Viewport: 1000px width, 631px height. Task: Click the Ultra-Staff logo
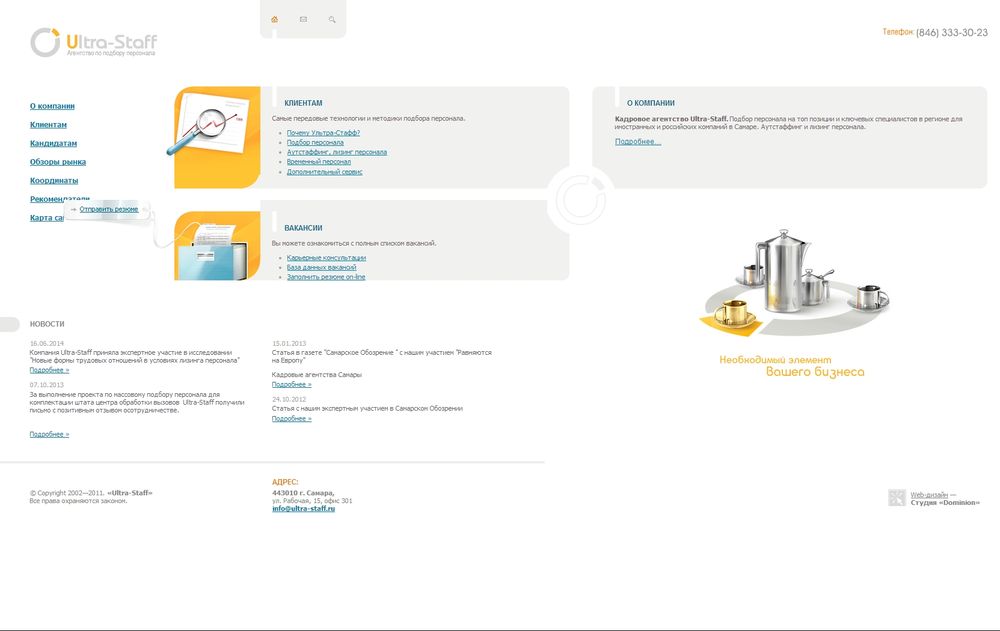94,43
